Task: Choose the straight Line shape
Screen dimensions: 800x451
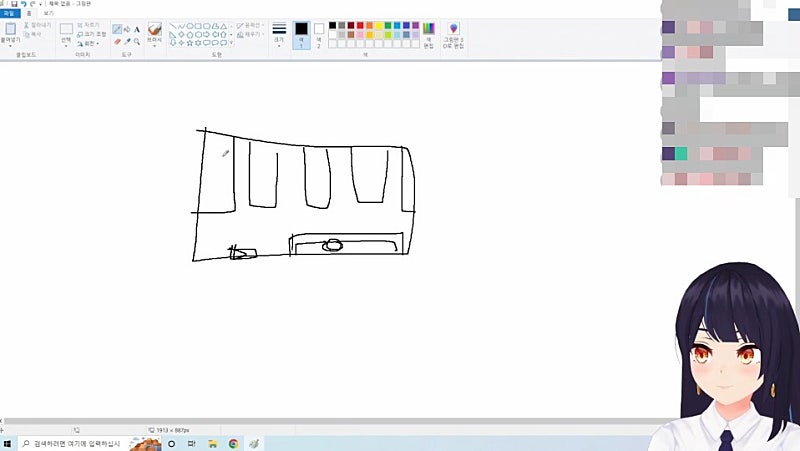Action: click(x=173, y=26)
